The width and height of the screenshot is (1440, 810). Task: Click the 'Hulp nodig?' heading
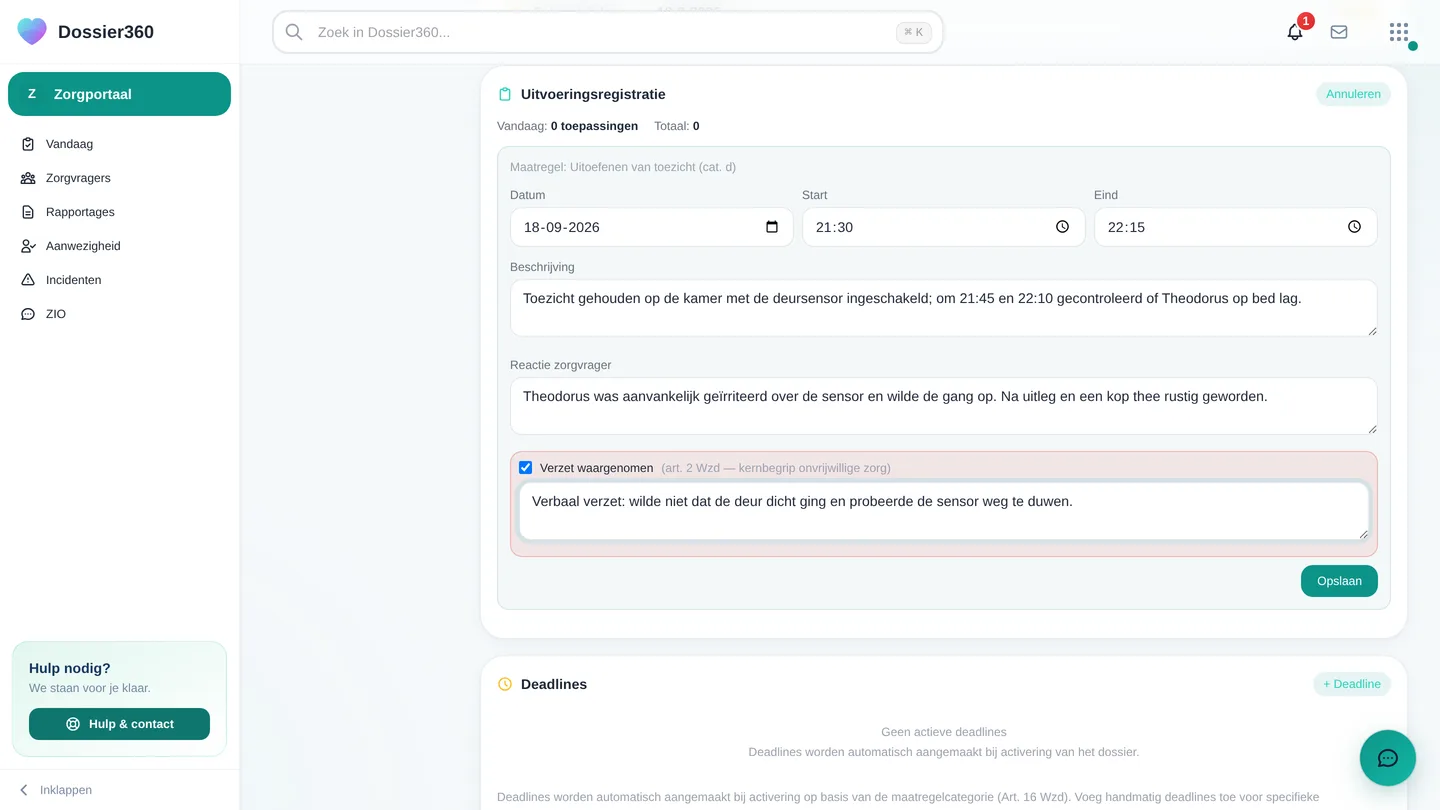(x=70, y=668)
